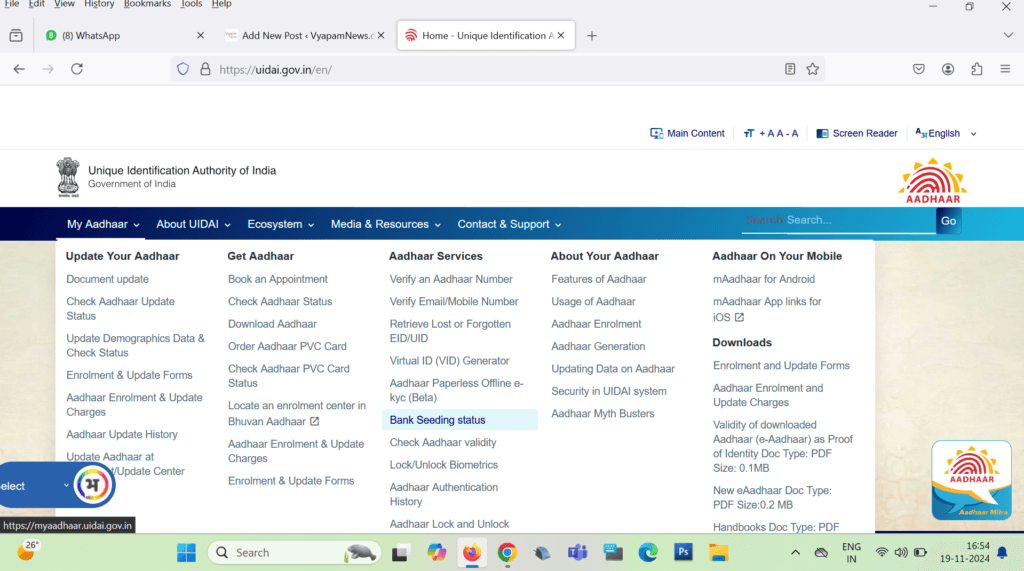Open the English language dropdown
Image resolution: width=1024 pixels, height=571 pixels.
(946, 133)
